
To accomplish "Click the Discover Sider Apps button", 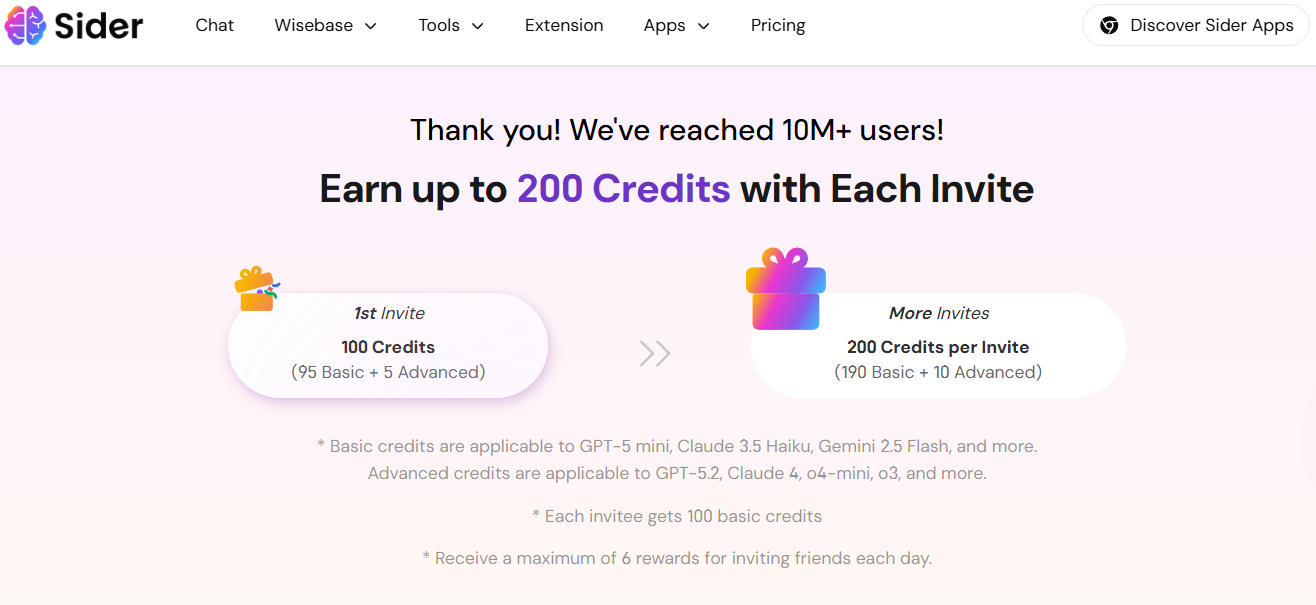I will pyautogui.click(x=1196, y=26).
